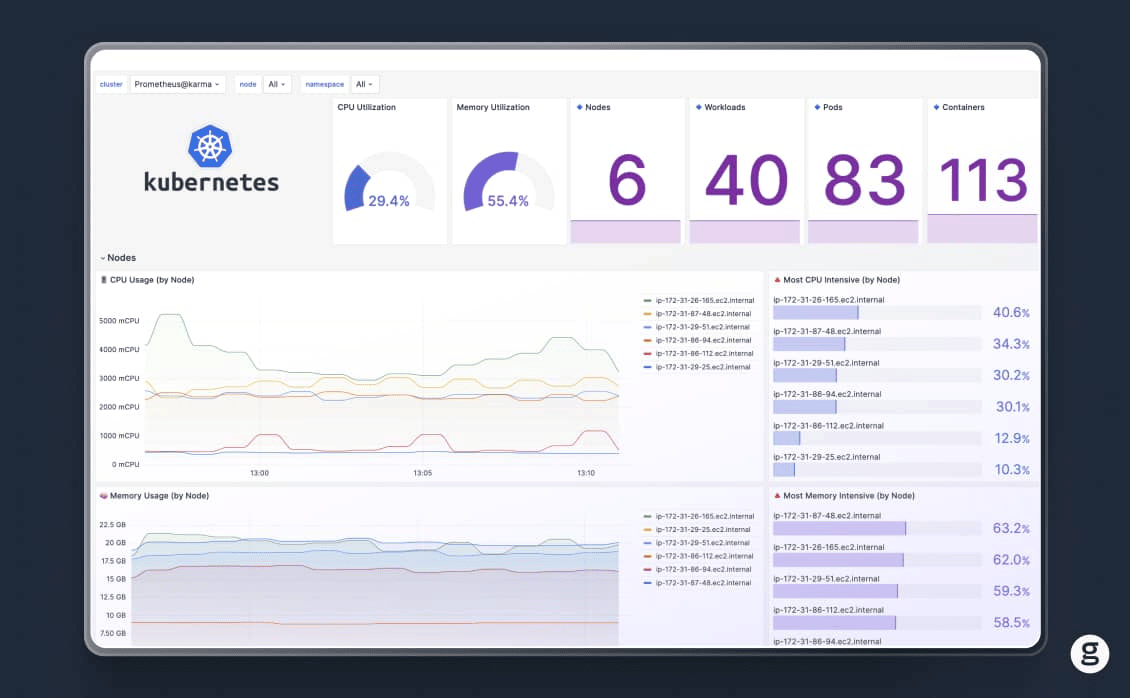Click the 34.3% CPU intensive value
The height and width of the screenshot is (698, 1130).
[x=1010, y=344]
